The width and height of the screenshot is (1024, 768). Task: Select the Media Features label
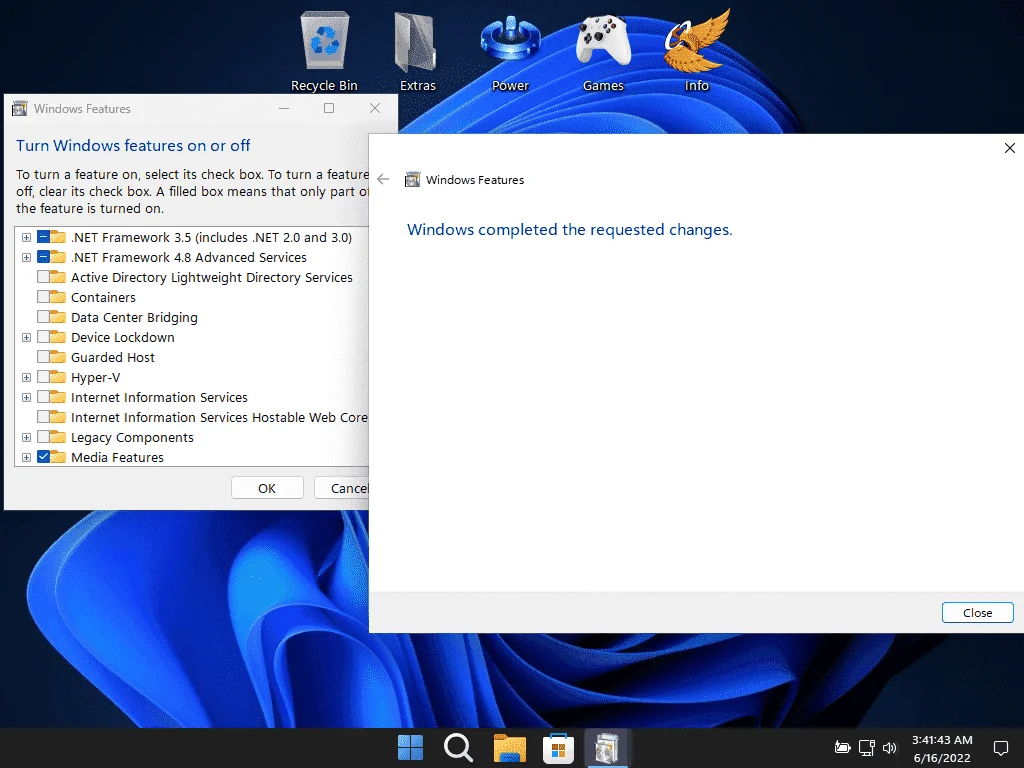[x=118, y=457]
